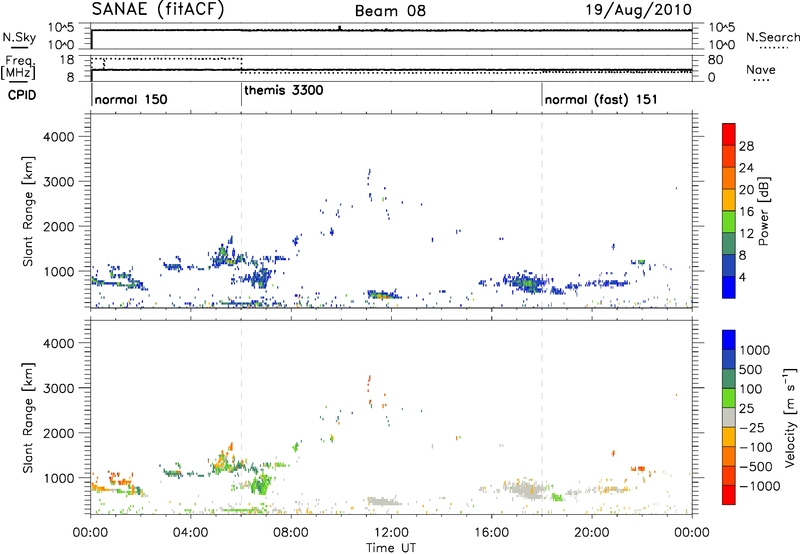This screenshot has width=800, height=554.
Task: Click the 04:00 time axis tick label
Action: (190, 533)
